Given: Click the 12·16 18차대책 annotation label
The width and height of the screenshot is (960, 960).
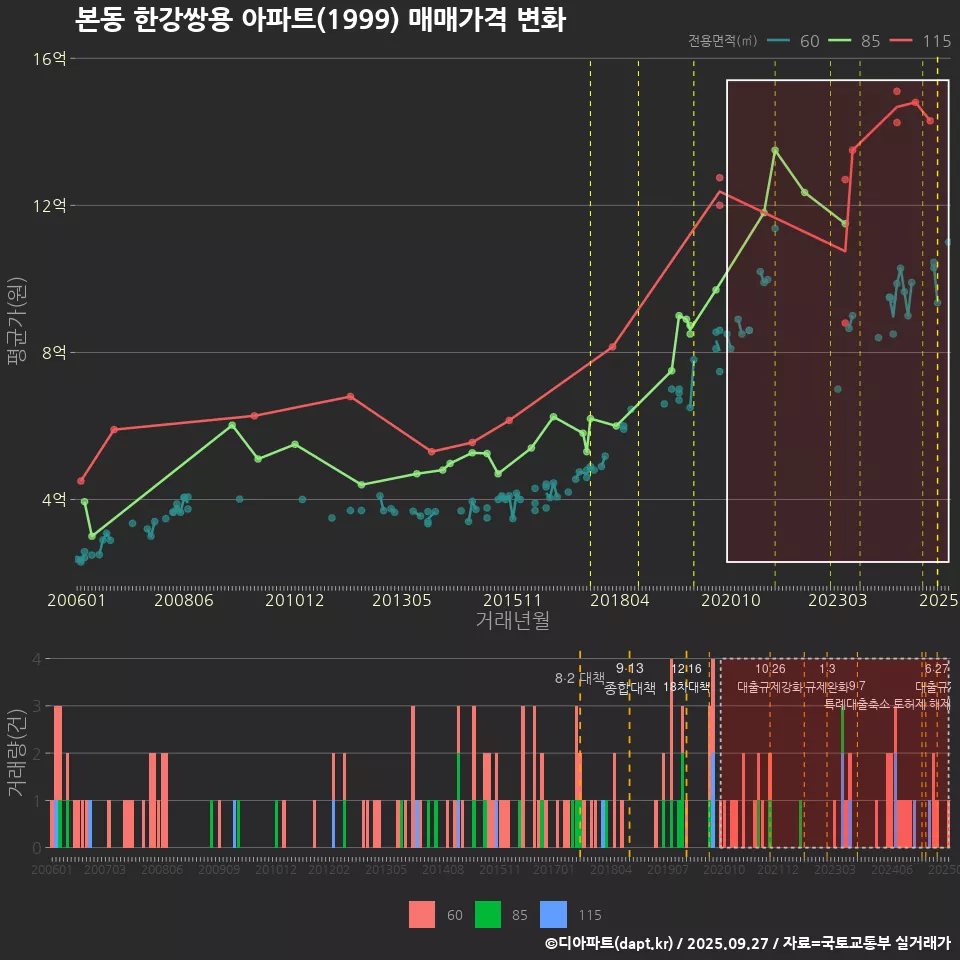Looking at the screenshot, I should click(686, 678).
